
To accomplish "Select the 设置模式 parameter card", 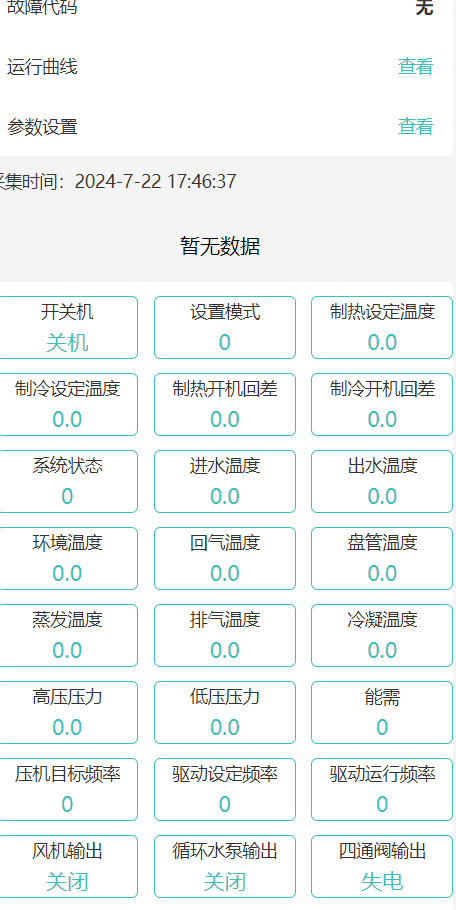I will (x=225, y=327).
